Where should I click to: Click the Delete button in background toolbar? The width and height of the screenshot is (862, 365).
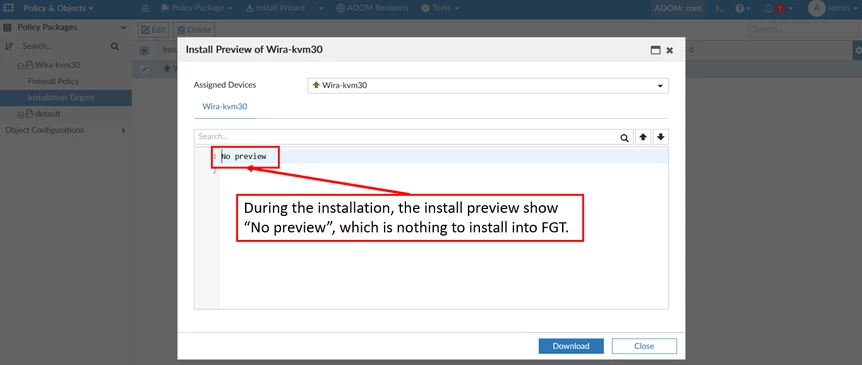[194, 30]
